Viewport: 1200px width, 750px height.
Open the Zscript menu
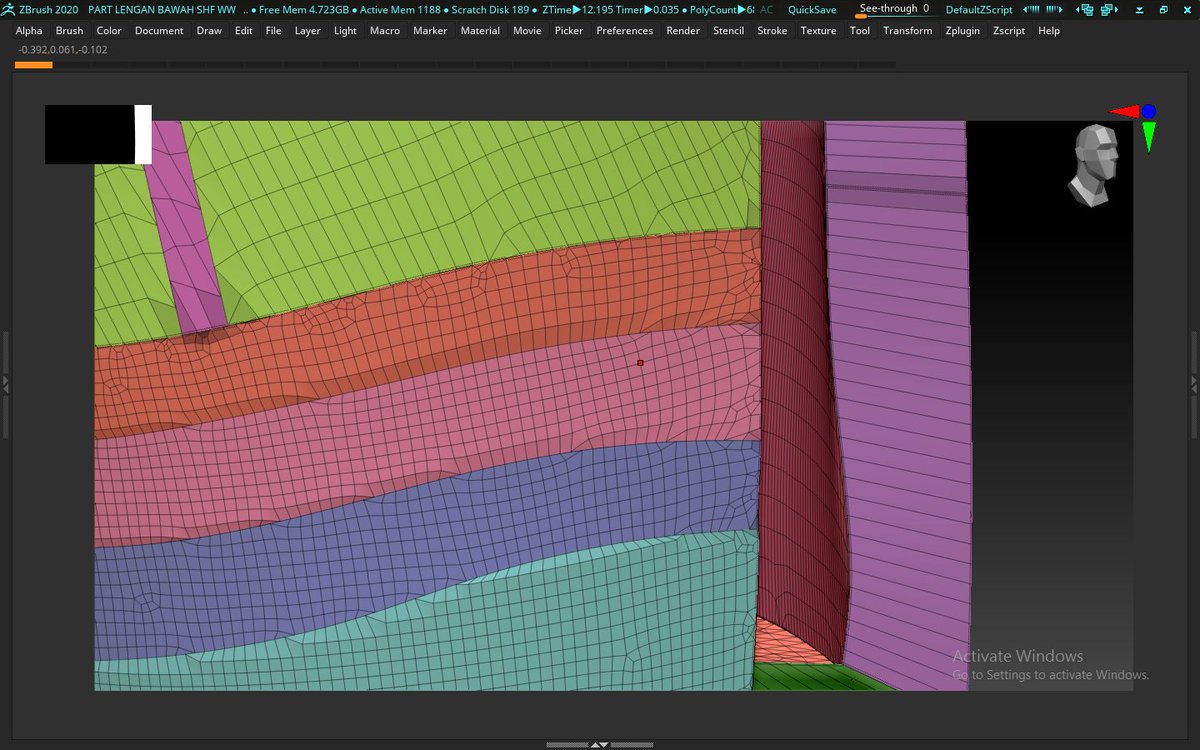(x=1010, y=31)
